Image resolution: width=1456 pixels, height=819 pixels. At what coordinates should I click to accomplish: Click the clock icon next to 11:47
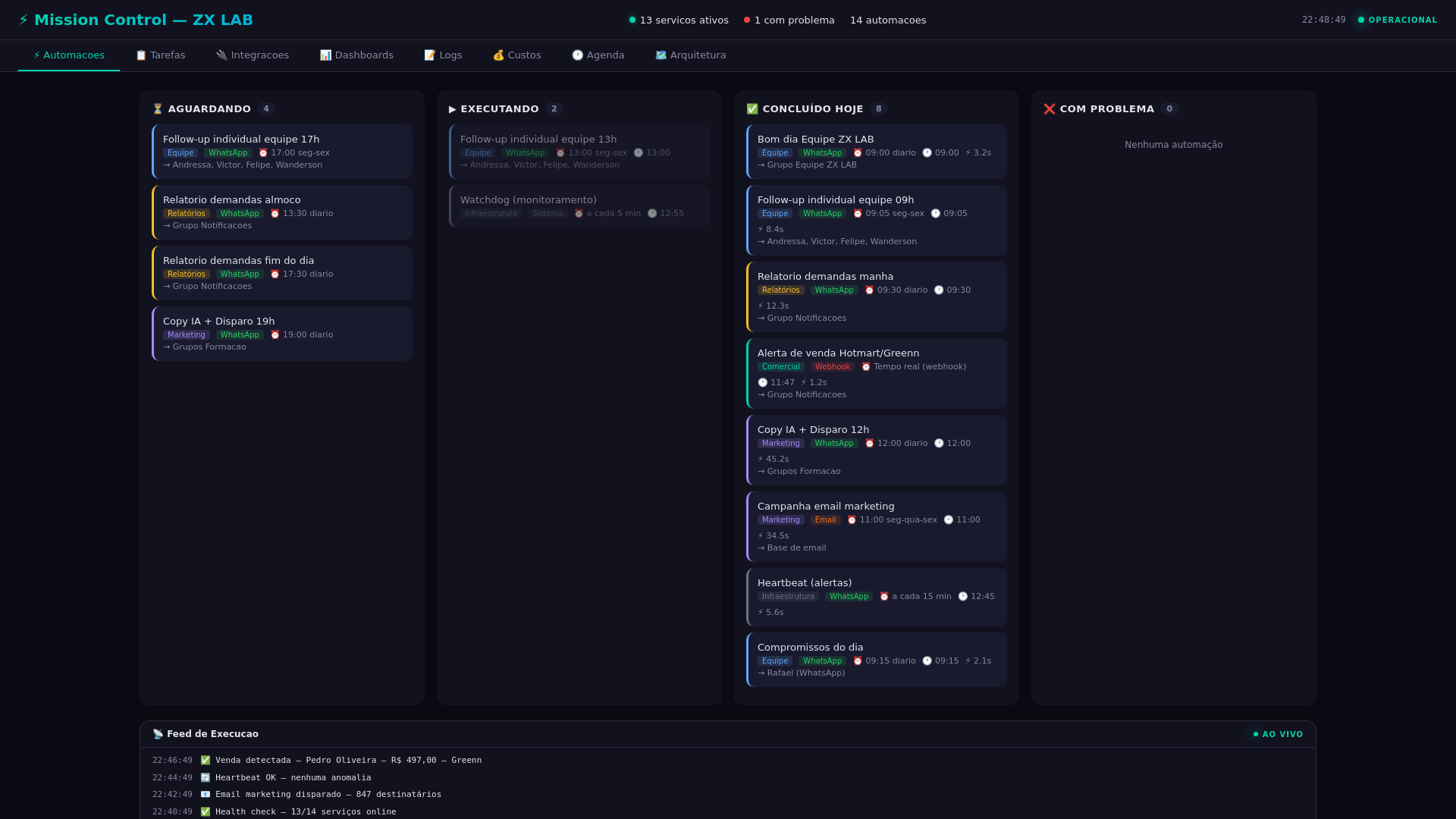(763, 383)
